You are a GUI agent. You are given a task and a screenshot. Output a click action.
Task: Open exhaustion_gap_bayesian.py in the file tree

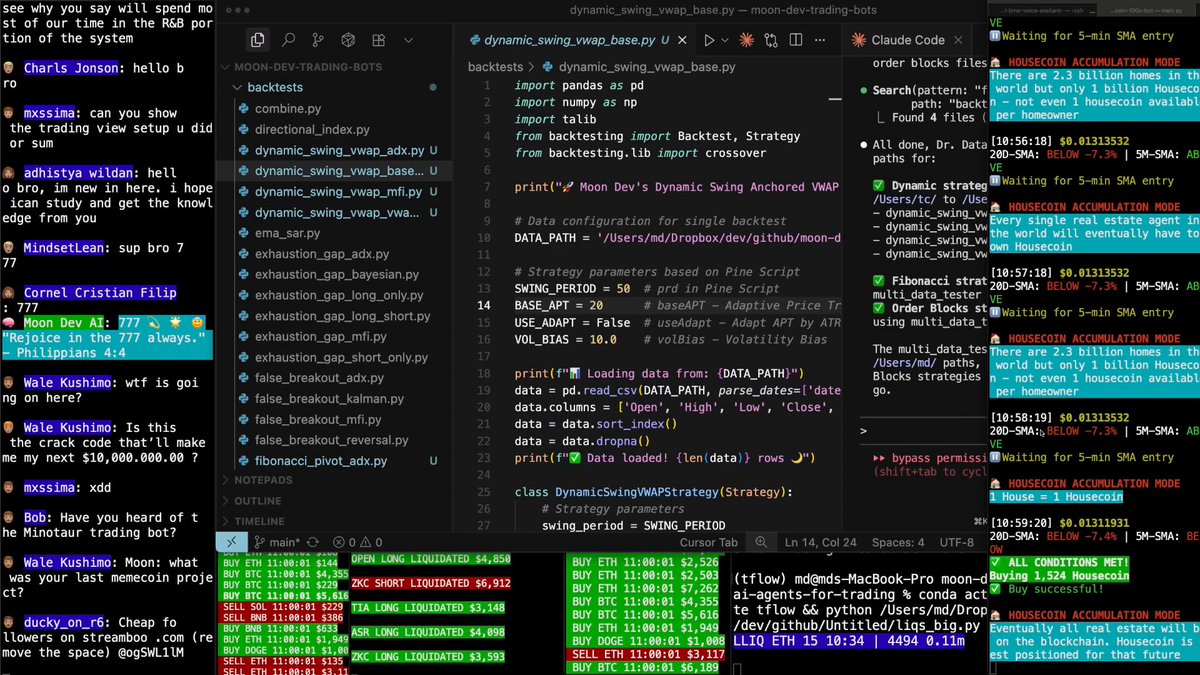click(x=336, y=274)
